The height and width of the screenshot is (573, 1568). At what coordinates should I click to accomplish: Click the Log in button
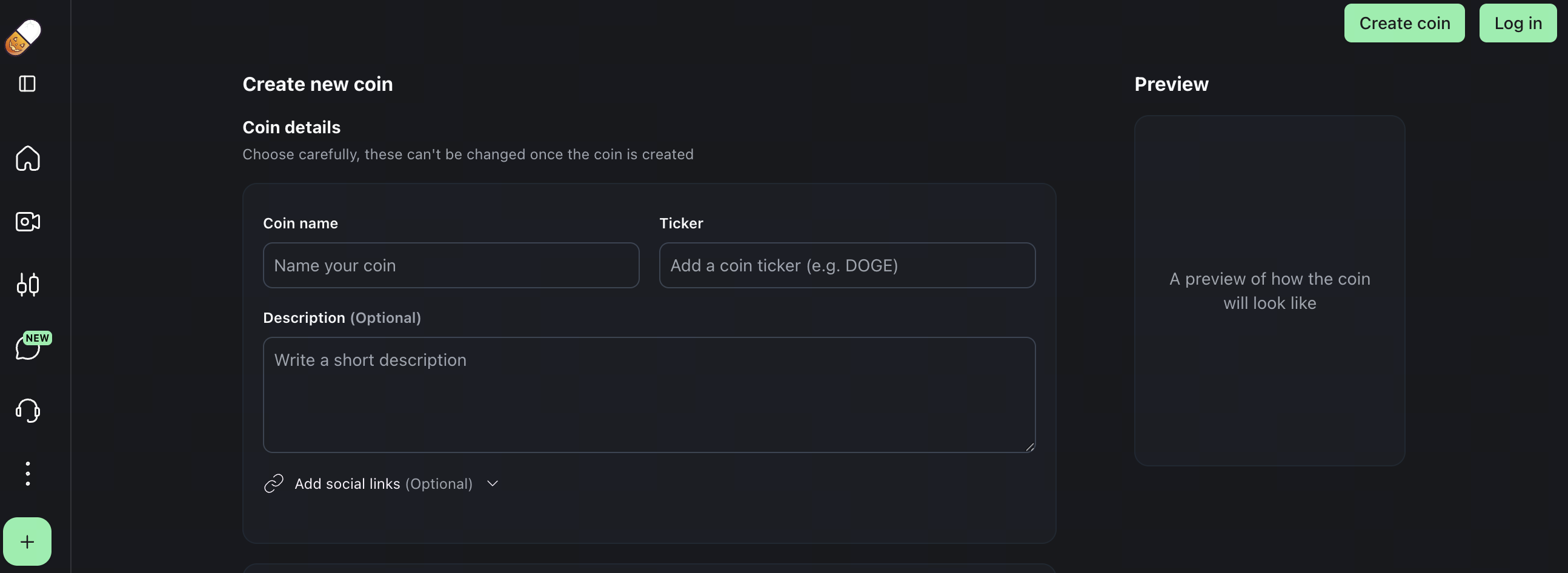pos(1518,23)
